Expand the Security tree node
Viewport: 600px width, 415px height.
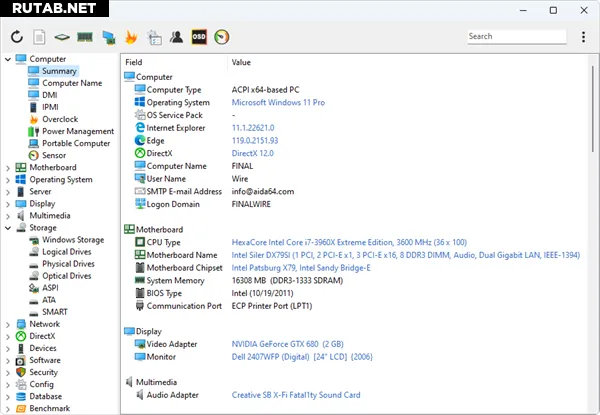click(8, 373)
